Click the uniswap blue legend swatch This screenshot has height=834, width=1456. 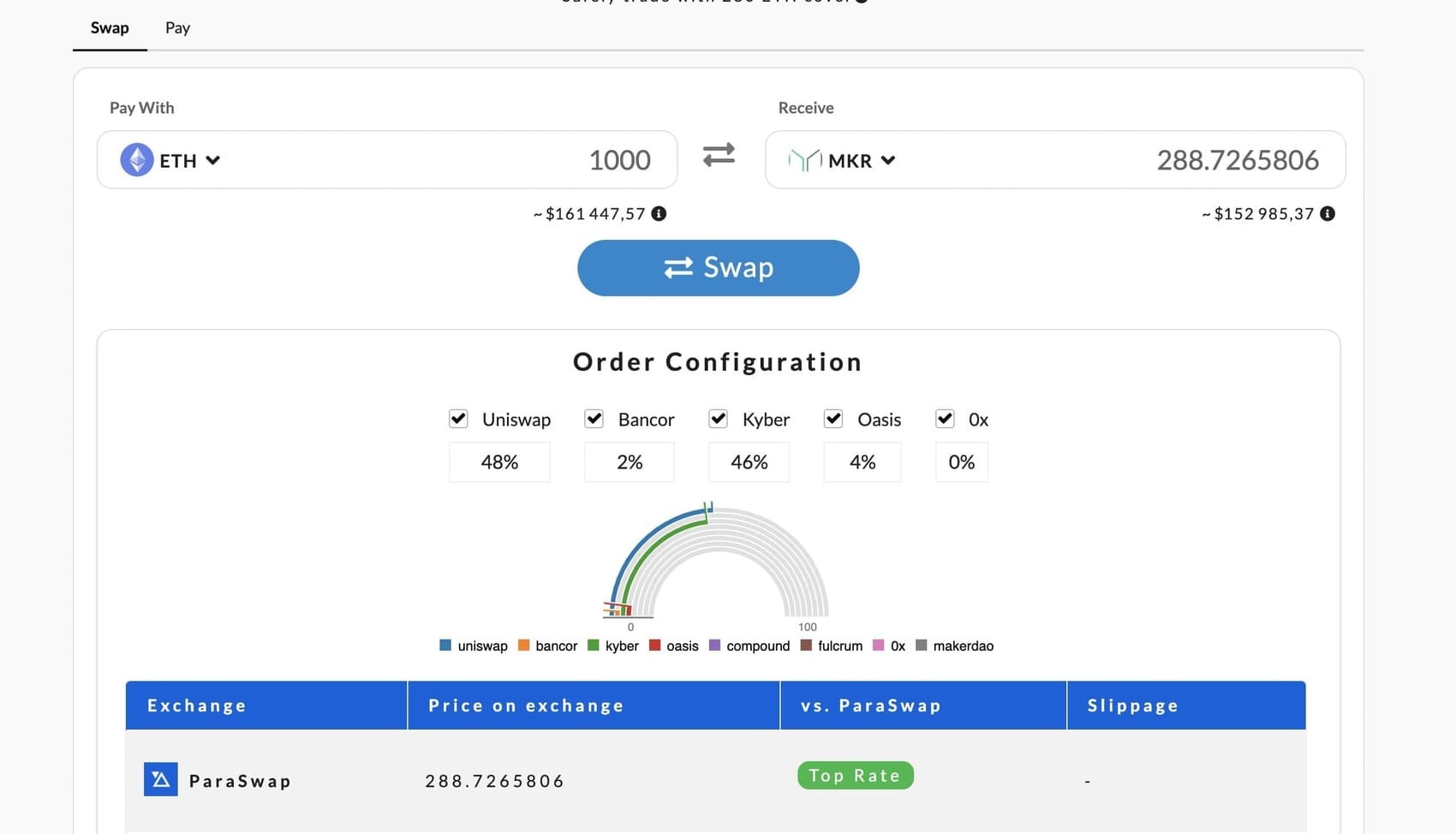click(x=445, y=646)
